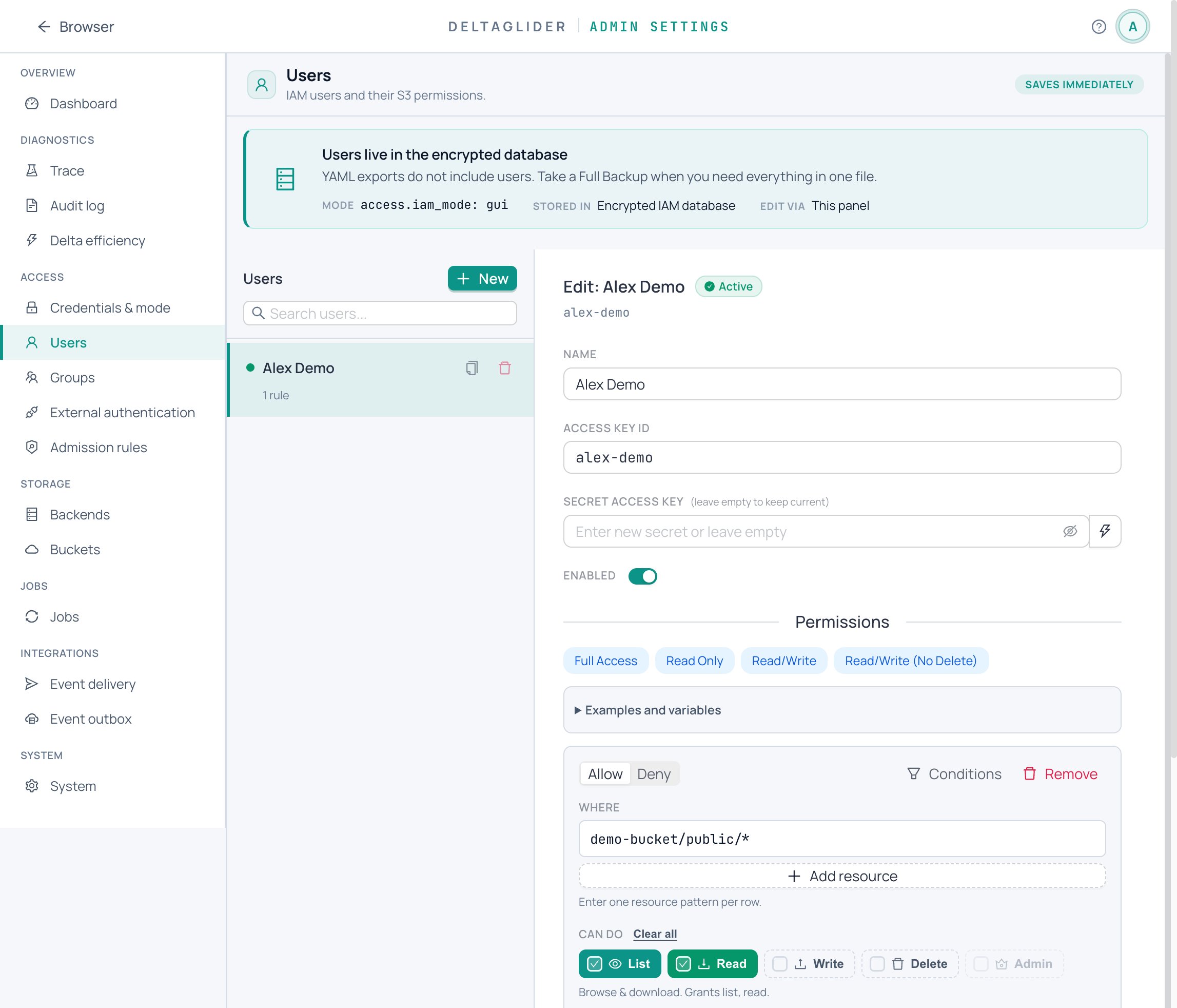Click Add resource row button

pos(842,876)
